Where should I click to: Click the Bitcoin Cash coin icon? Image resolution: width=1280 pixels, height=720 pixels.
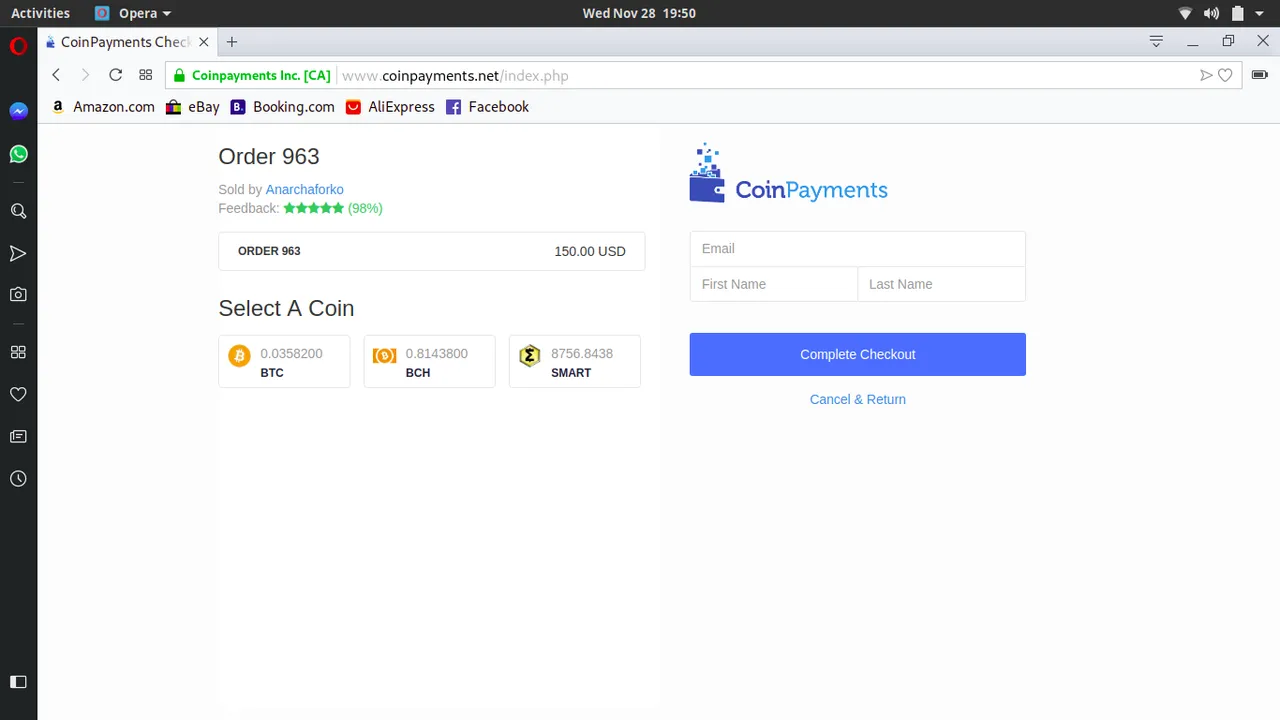click(x=385, y=355)
